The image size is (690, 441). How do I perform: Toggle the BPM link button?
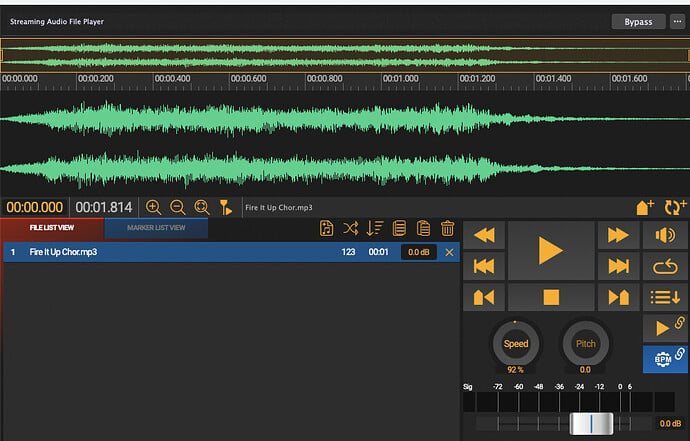[x=665, y=359]
